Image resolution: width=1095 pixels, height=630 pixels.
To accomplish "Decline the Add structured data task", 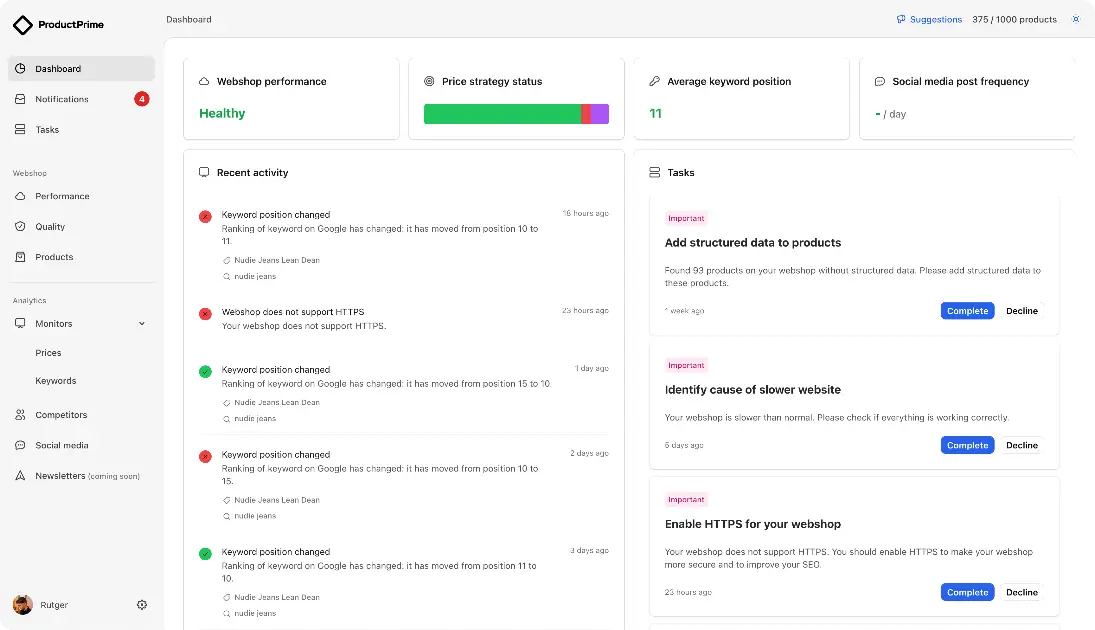I will [x=1021, y=310].
